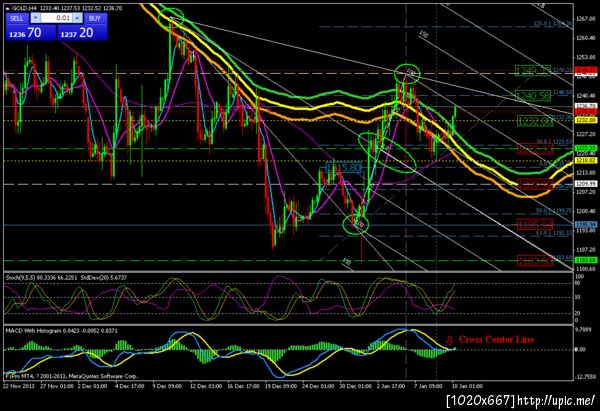Click the BUY button in one-click panel
This screenshot has height=411, width=600.
point(95,18)
